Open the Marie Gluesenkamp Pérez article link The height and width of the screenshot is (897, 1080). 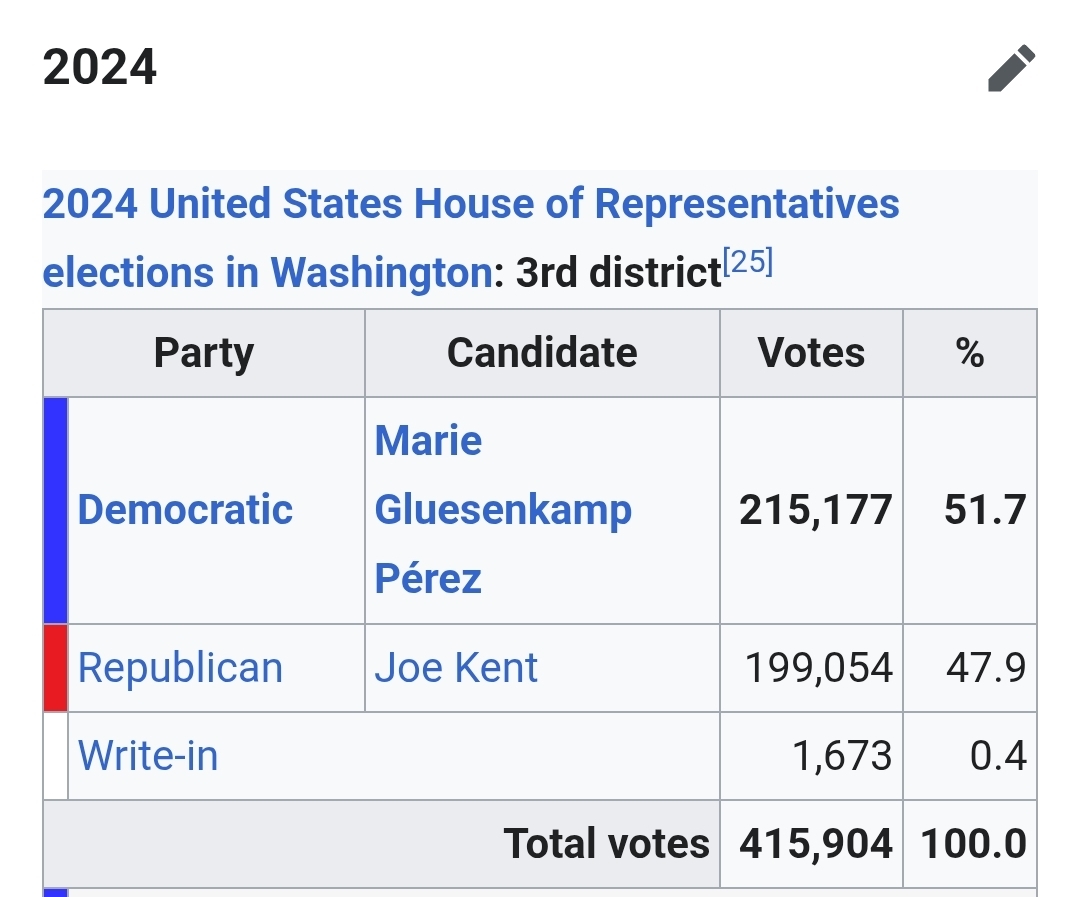[x=502, y=510]
